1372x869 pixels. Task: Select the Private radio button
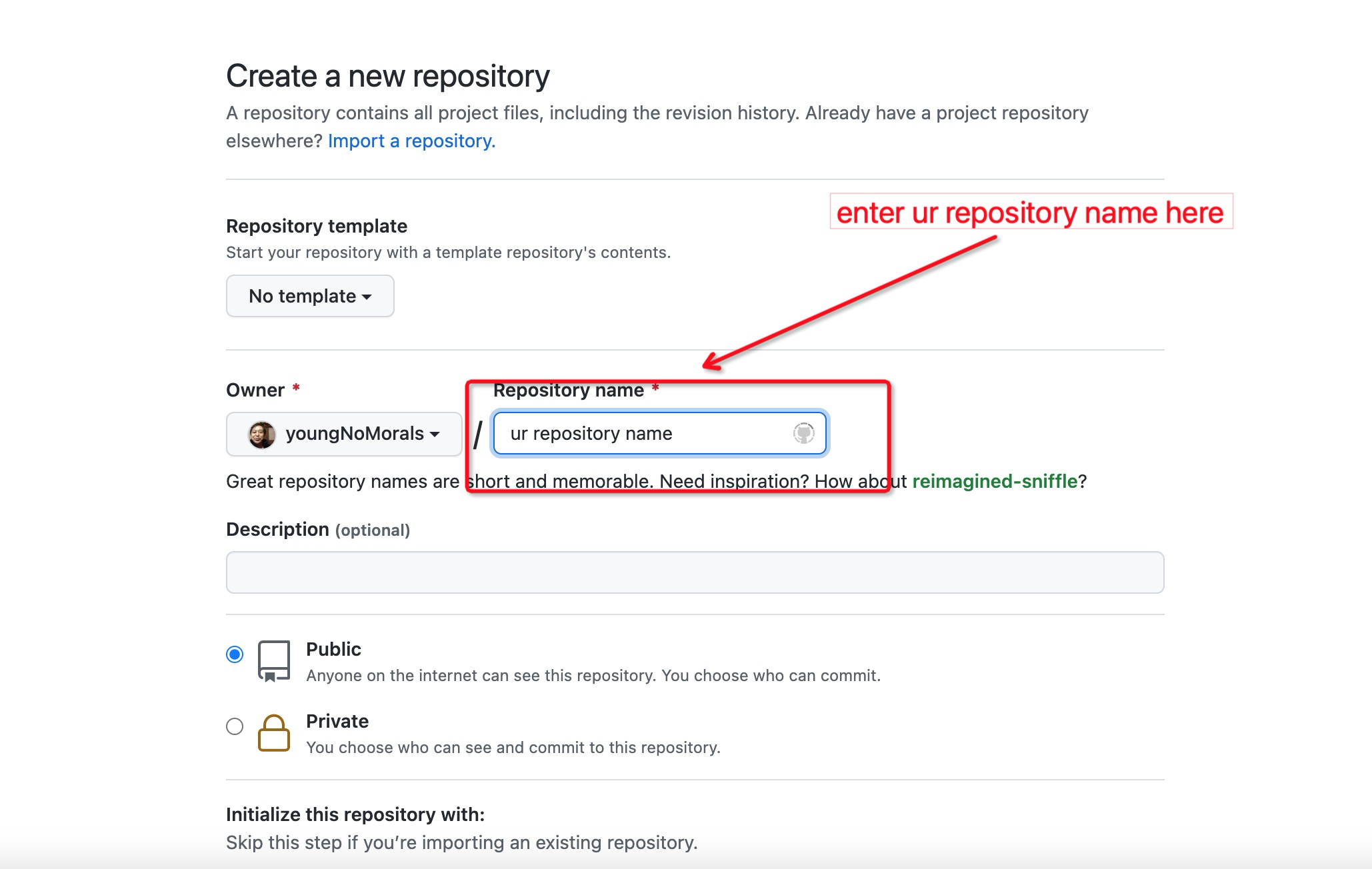[235, 726]
